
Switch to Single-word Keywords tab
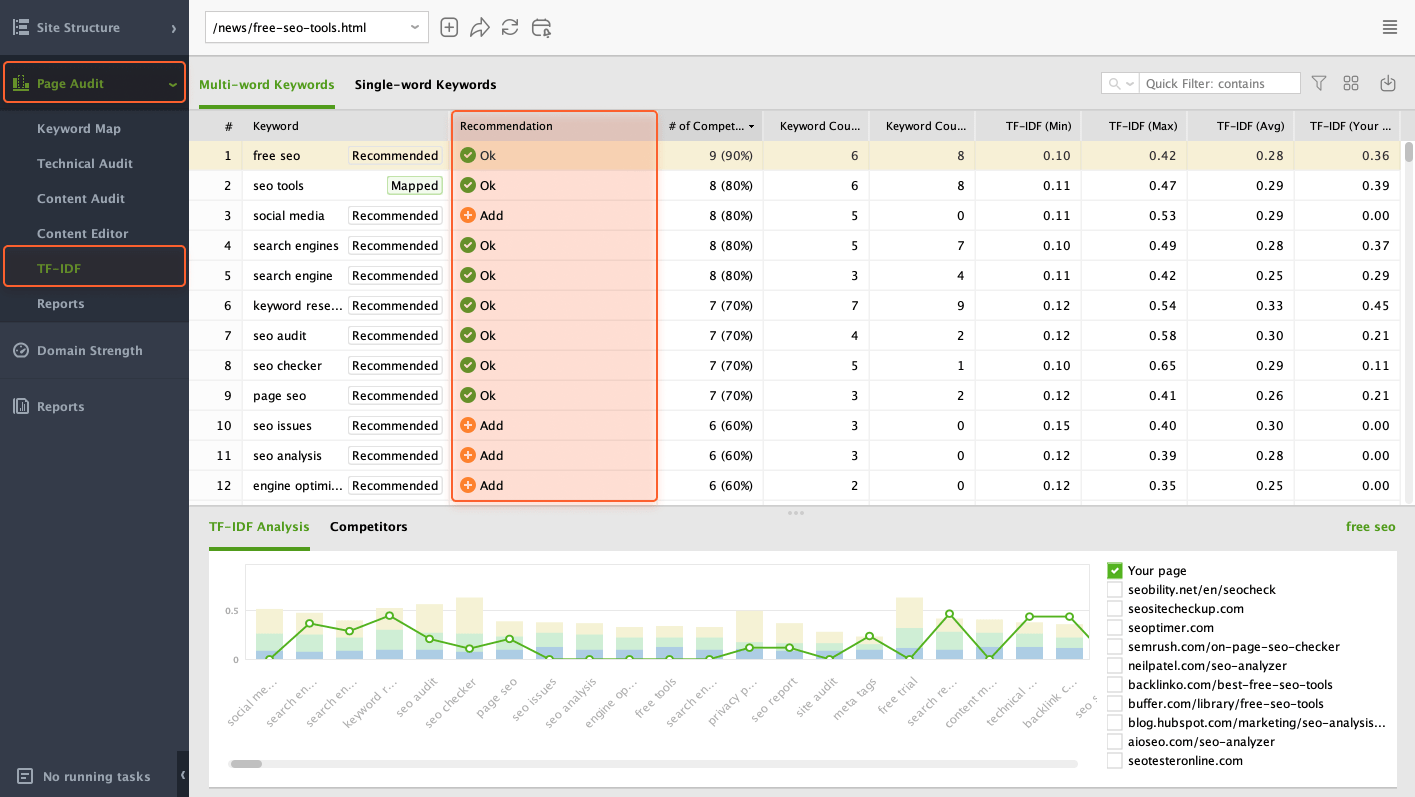(x=425, y=84)
